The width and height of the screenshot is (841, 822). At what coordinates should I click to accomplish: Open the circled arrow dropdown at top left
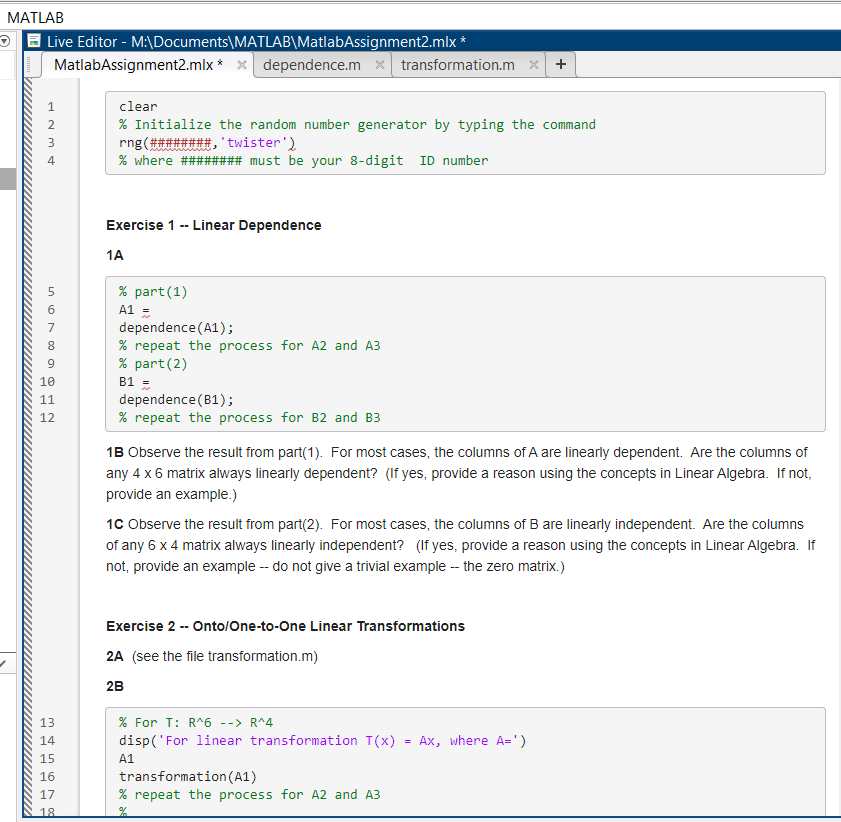[x=7, y=40]
